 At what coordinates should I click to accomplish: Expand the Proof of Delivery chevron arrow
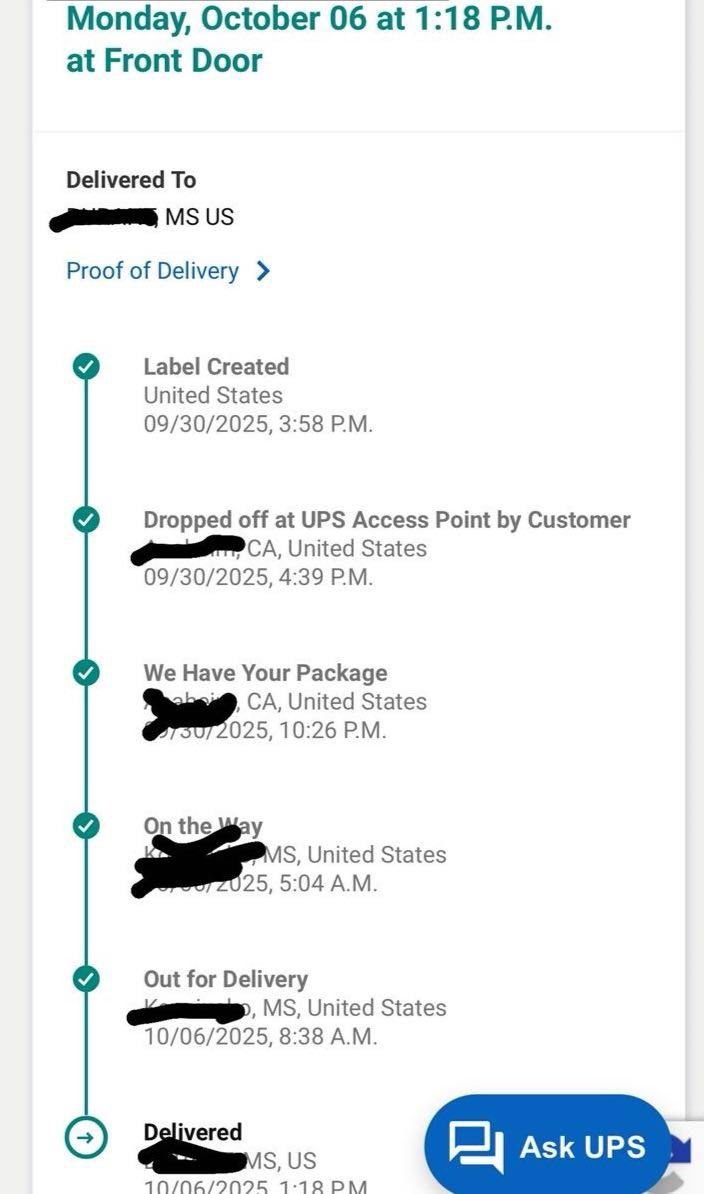(263, 271)
